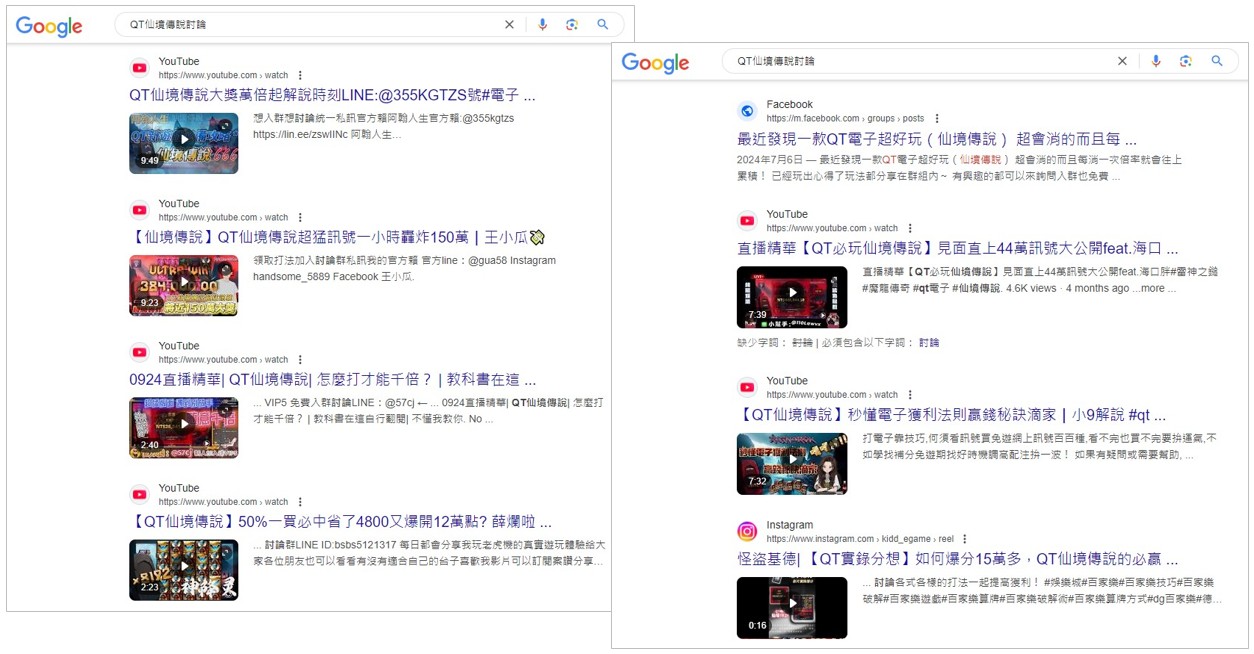Viewport: 1254px width, 654px height.
Task: Clear the search box in the left window
Action: [509, 25]
